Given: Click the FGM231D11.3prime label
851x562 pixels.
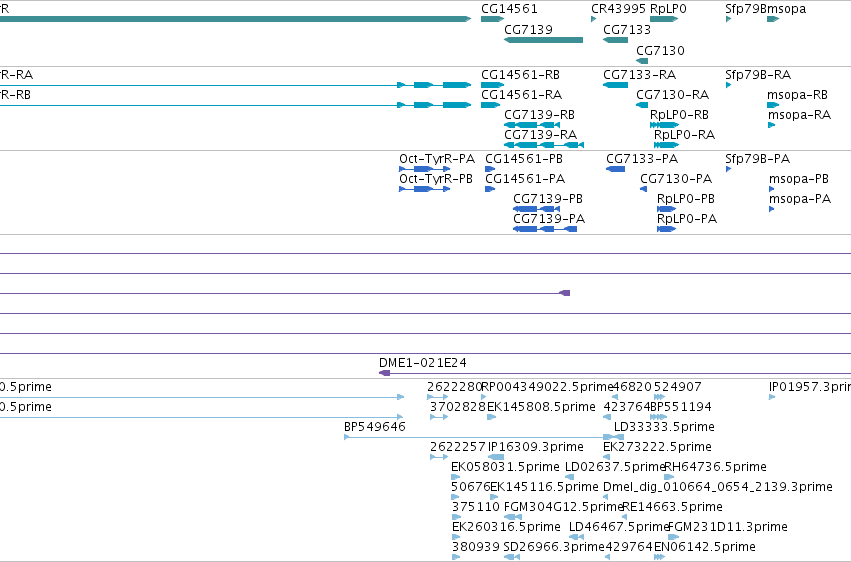Looking at the screenshot, I should (x=727, y=527).
